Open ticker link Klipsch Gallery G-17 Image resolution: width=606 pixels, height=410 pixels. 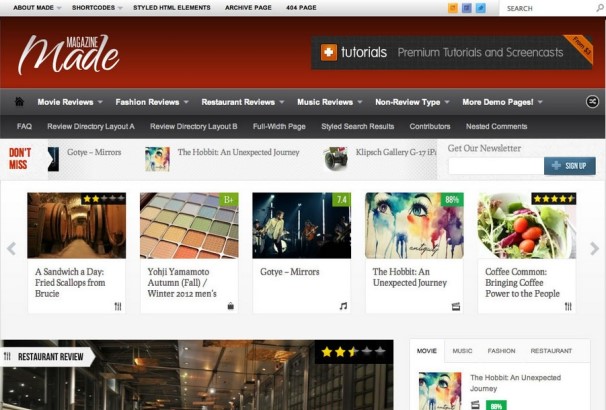[396, 152]
